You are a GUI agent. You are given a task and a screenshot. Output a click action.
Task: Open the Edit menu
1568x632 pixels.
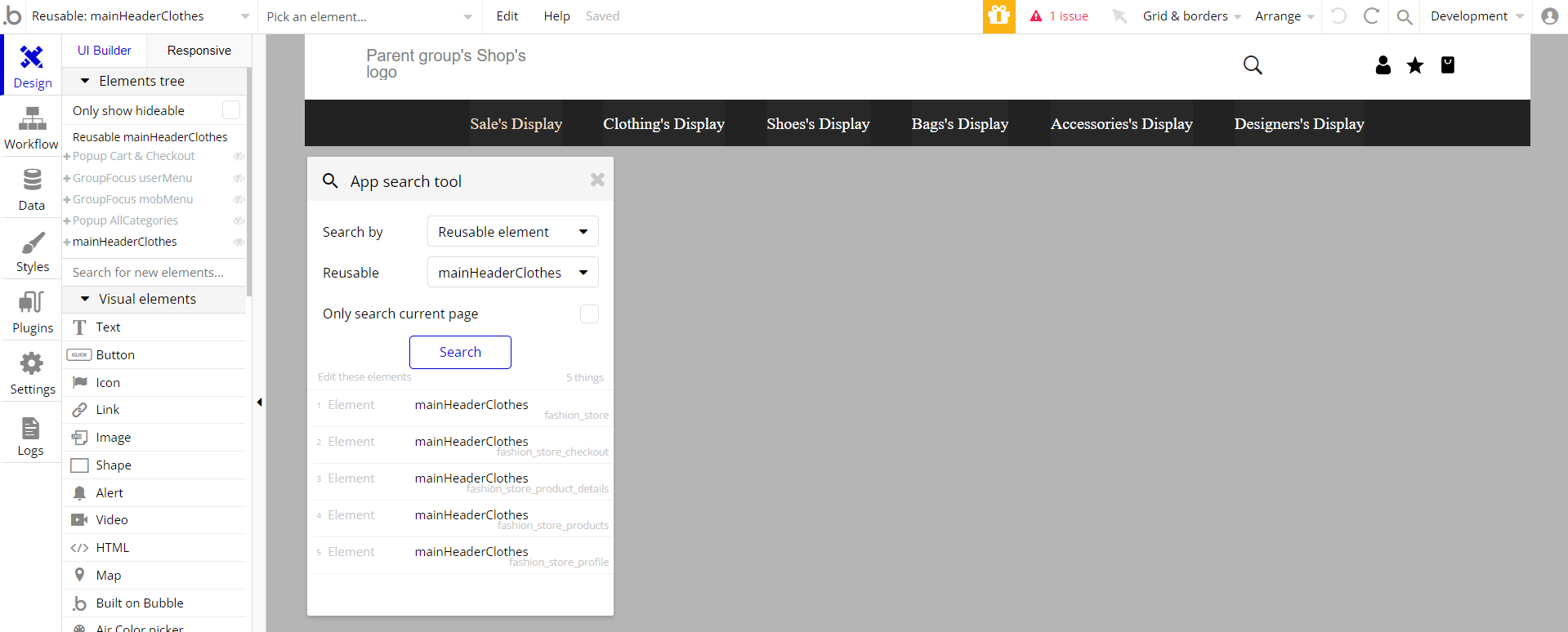click(x=507, y=16)
